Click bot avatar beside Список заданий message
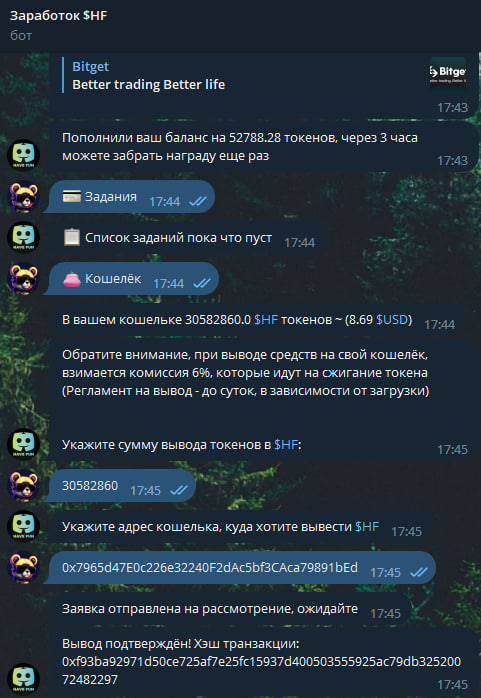The image size is (481, 698). tap(24, 238)
